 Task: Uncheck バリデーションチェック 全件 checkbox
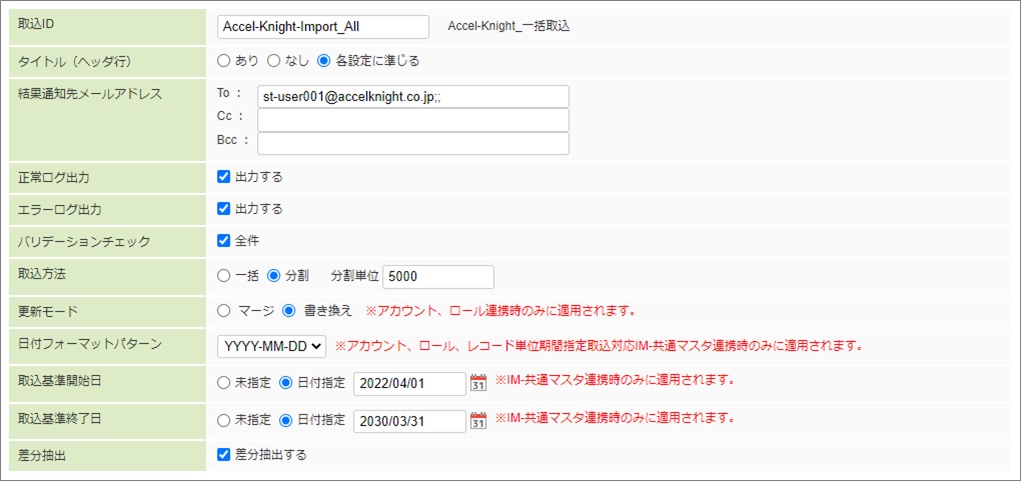[225, 241]
